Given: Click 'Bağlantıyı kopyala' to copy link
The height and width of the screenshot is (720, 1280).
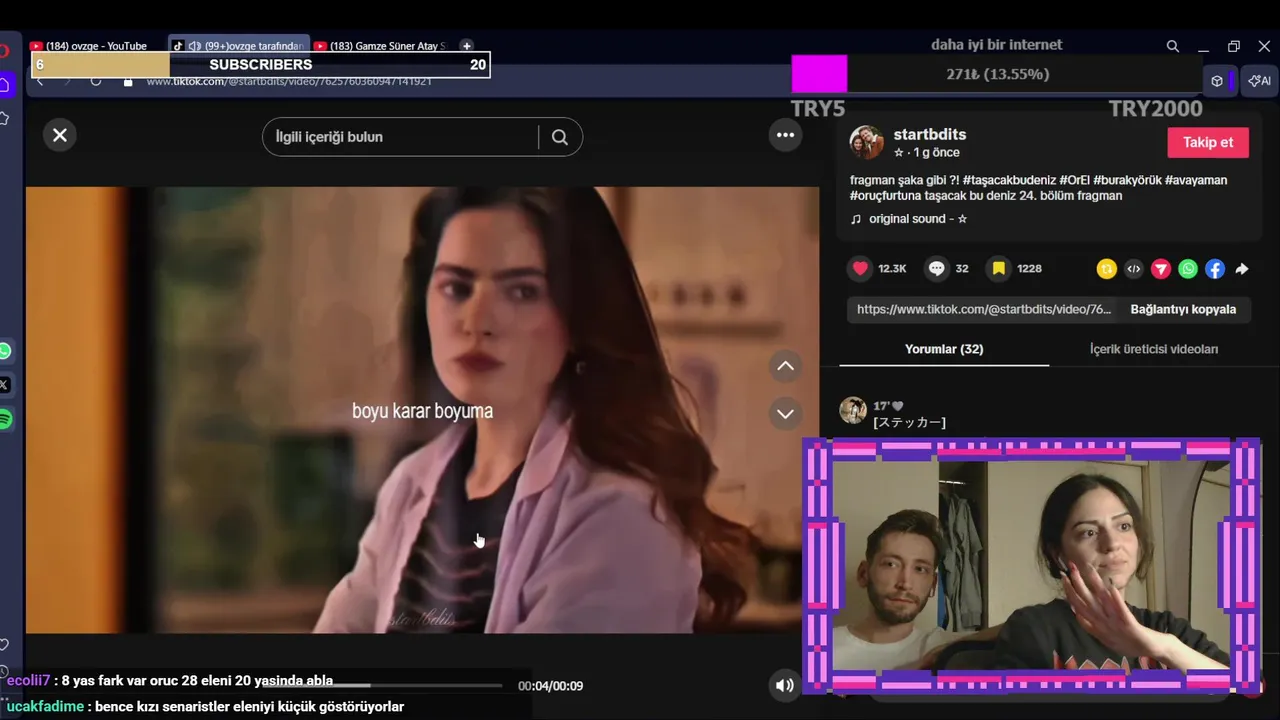Looking at the screenshot, I should (x=1183, y=309).
